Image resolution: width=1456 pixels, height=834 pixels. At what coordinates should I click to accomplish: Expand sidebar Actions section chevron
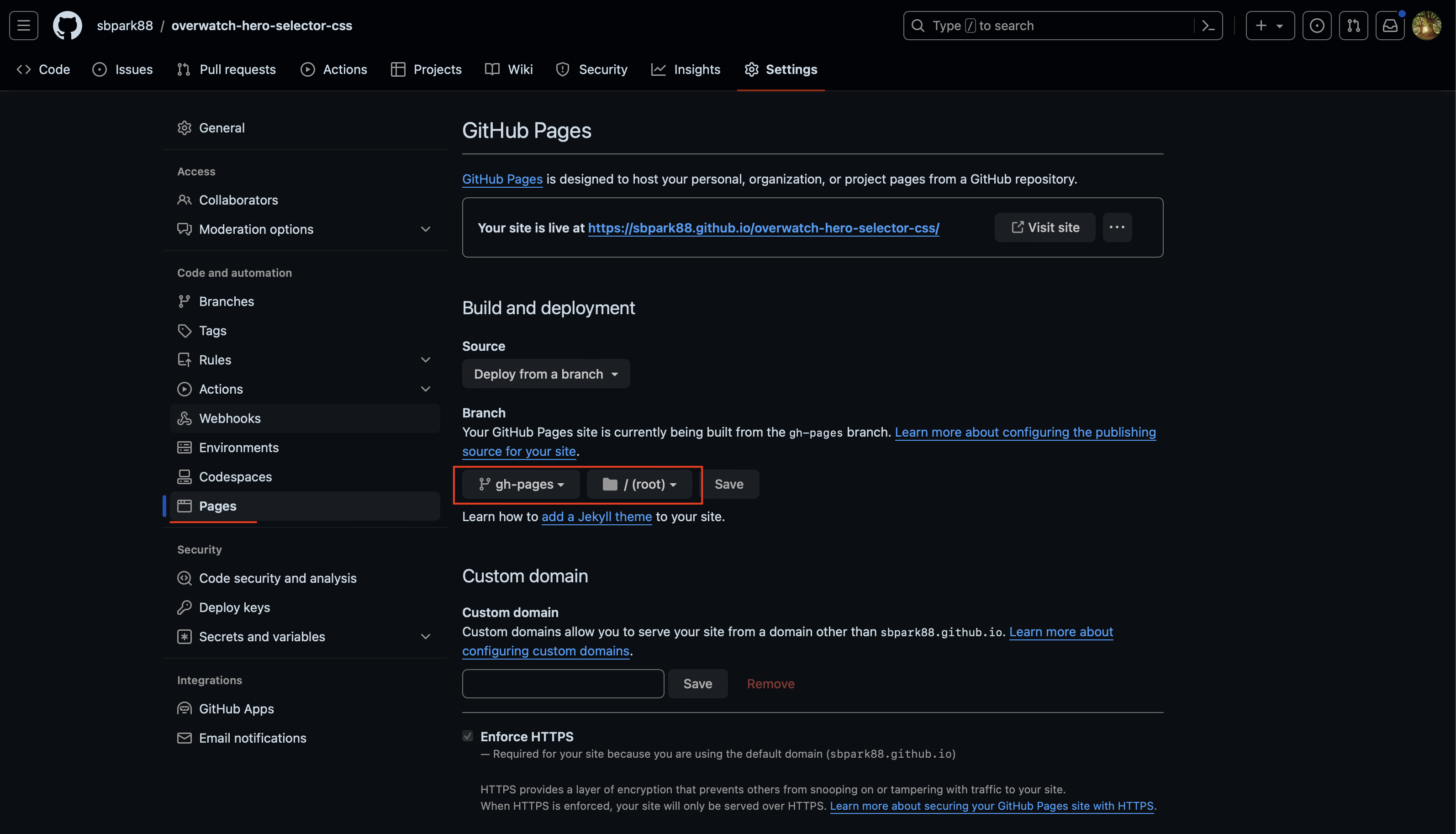(x=426, y=389)
